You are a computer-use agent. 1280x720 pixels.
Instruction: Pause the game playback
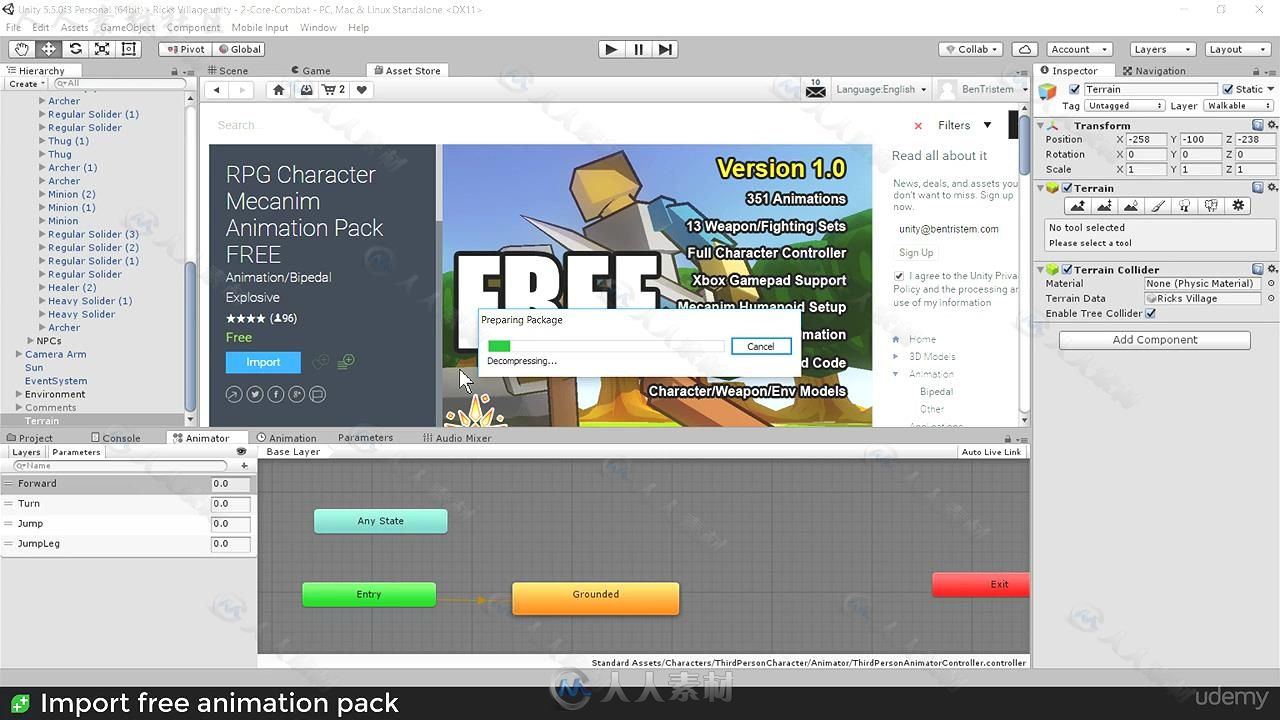click(639, 49)
